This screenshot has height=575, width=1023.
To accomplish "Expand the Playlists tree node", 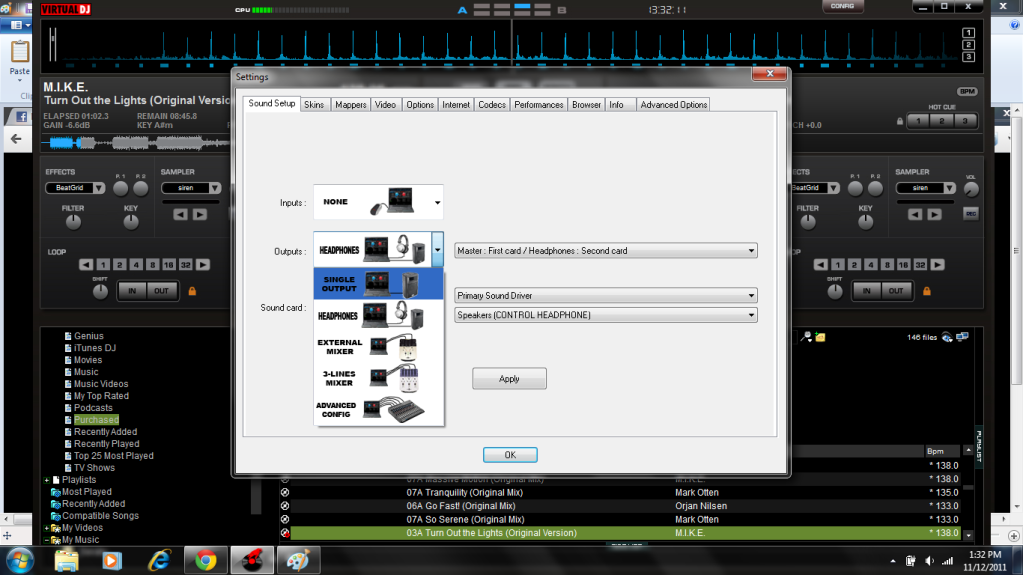I will (x=47, y=480).
